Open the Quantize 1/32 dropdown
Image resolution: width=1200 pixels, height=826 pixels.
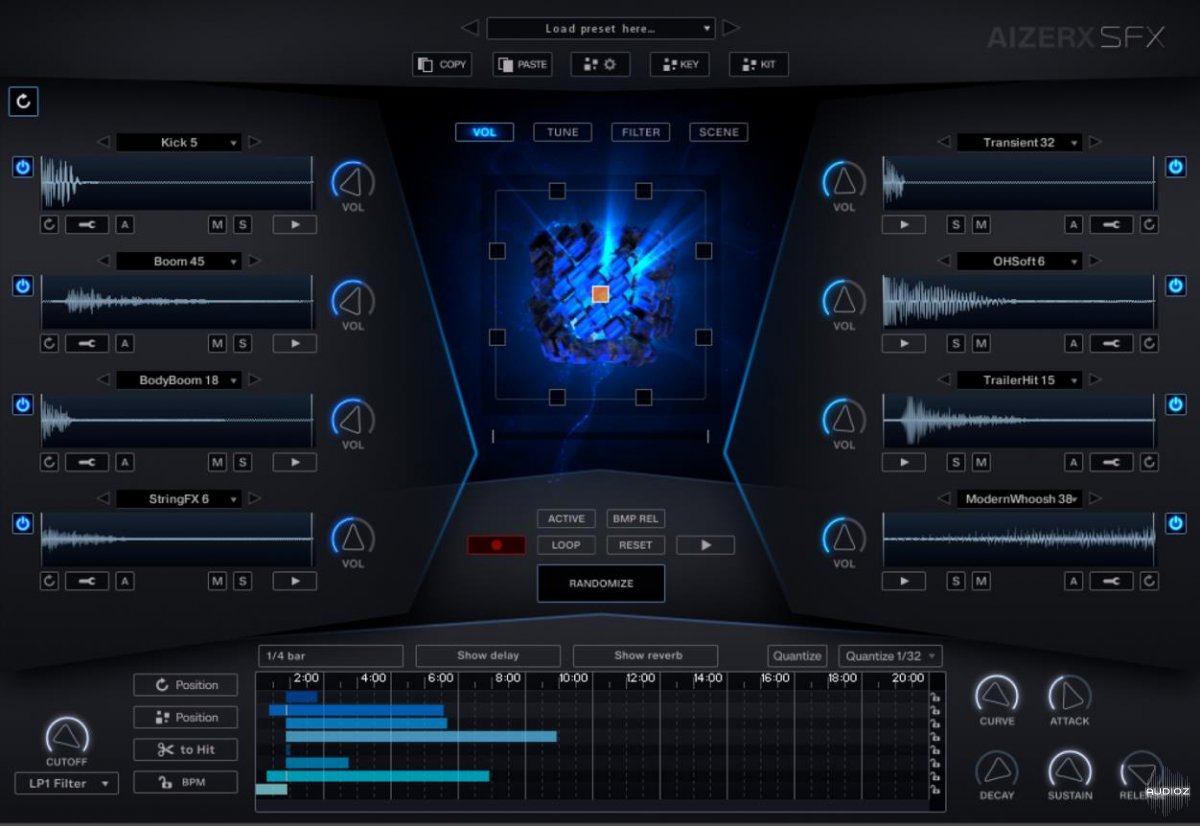point(890,656)
